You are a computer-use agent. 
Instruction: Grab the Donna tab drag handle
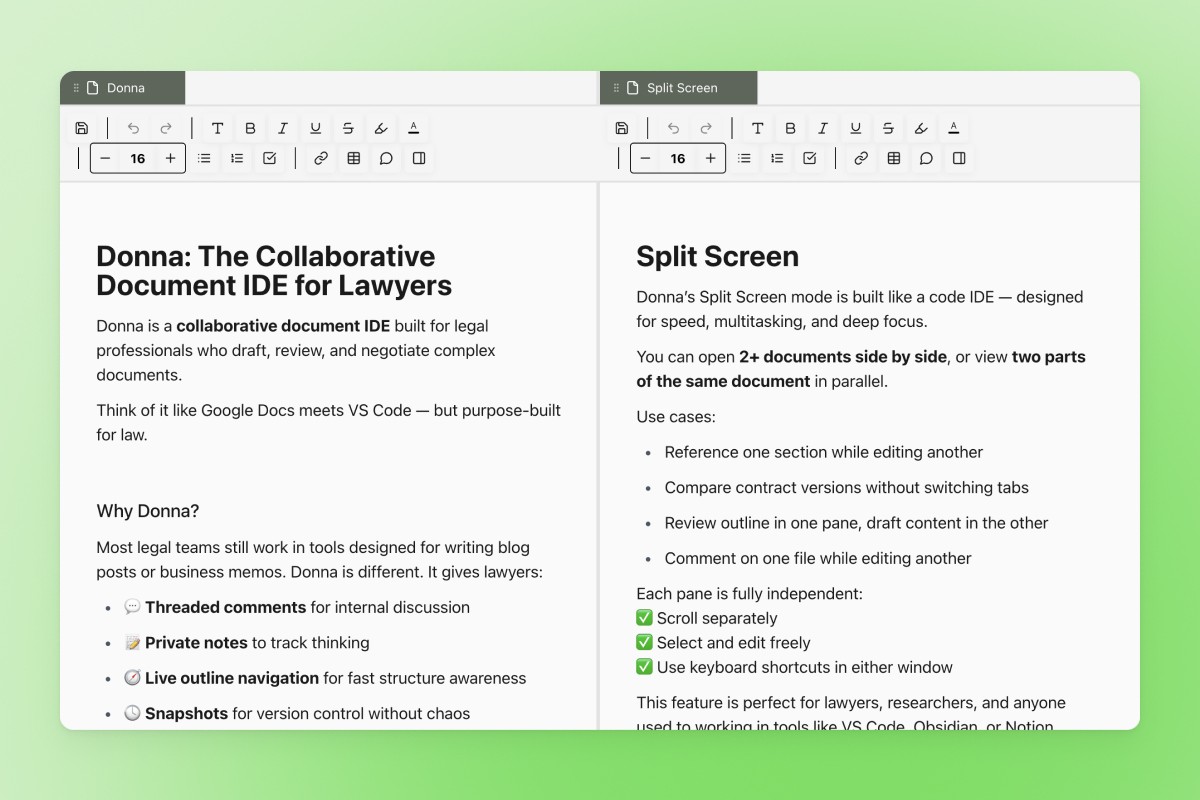[76, 88]
